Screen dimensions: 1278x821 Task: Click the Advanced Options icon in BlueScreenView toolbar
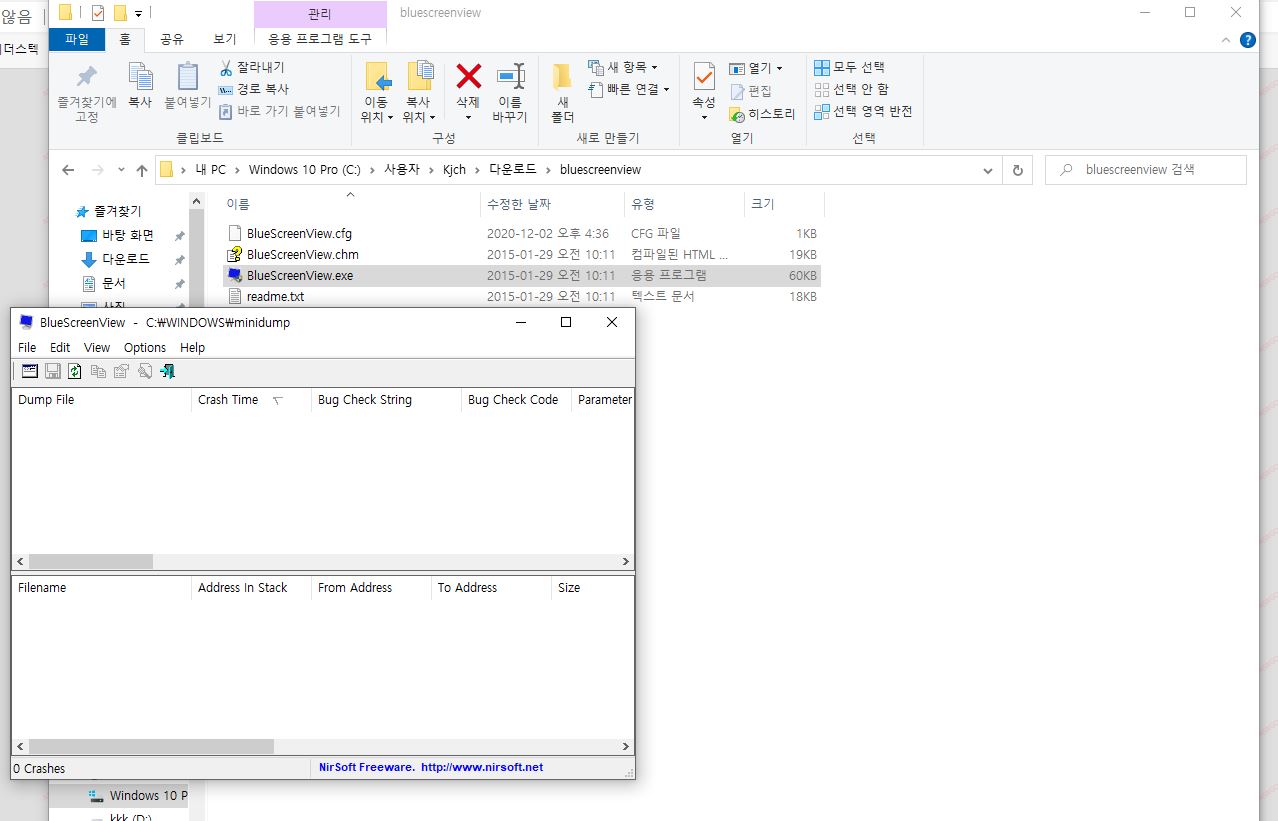[30, 371]
